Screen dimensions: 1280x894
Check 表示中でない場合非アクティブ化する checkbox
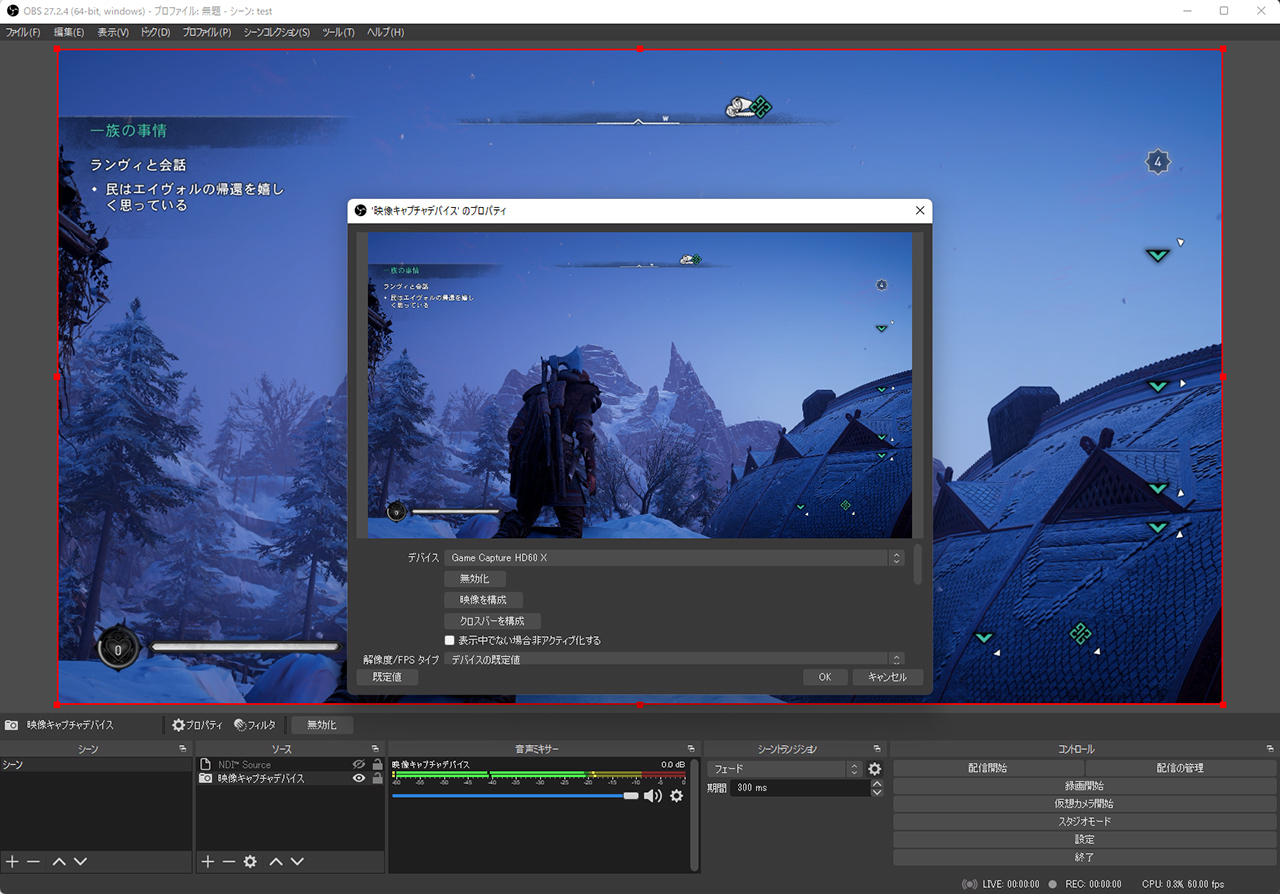pyautogui.click(x=450, y=640)
